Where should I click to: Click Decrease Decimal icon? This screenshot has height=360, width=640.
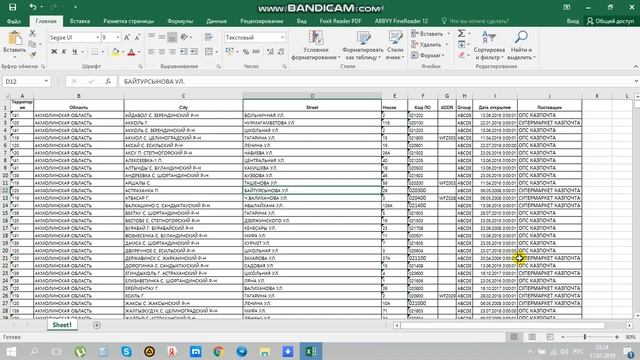coord(281,52)
